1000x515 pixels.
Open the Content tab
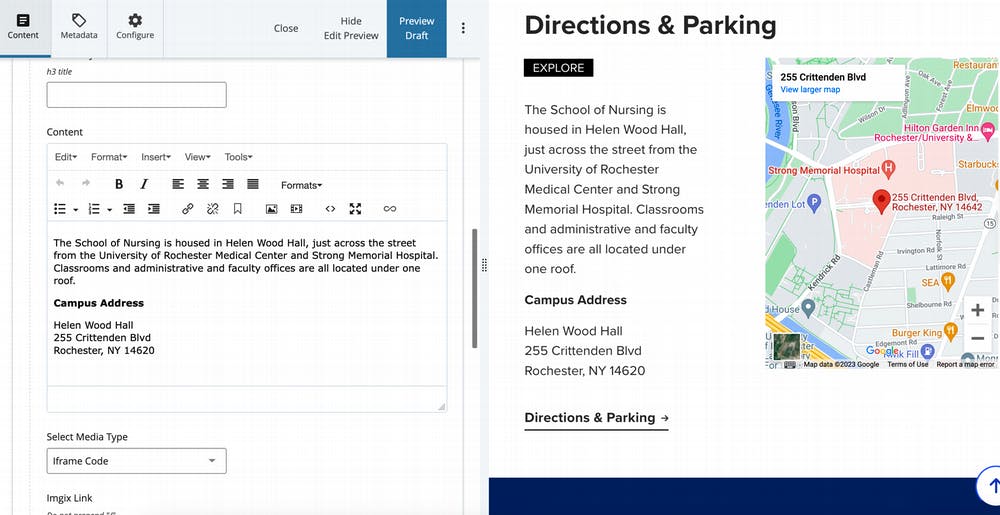point(23,27)
